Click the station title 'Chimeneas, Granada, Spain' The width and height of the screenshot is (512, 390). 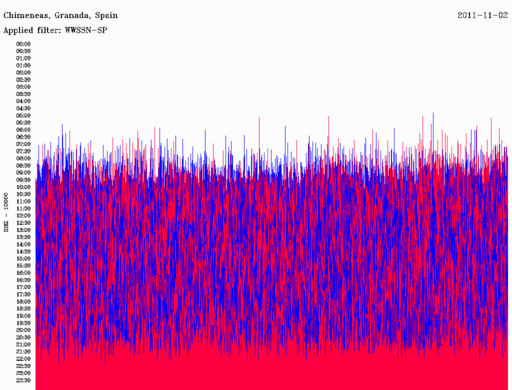pyautogui.click(x=60, y=16)
